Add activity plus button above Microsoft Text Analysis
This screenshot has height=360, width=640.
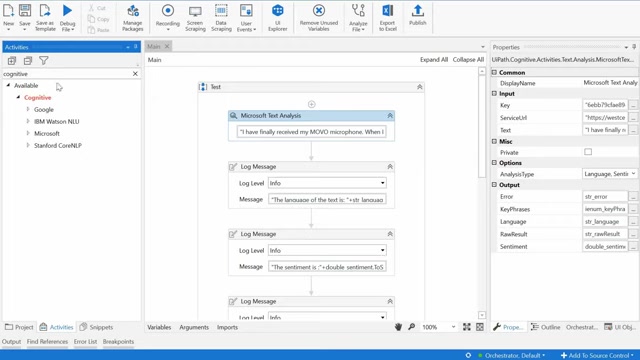[311, 104]
